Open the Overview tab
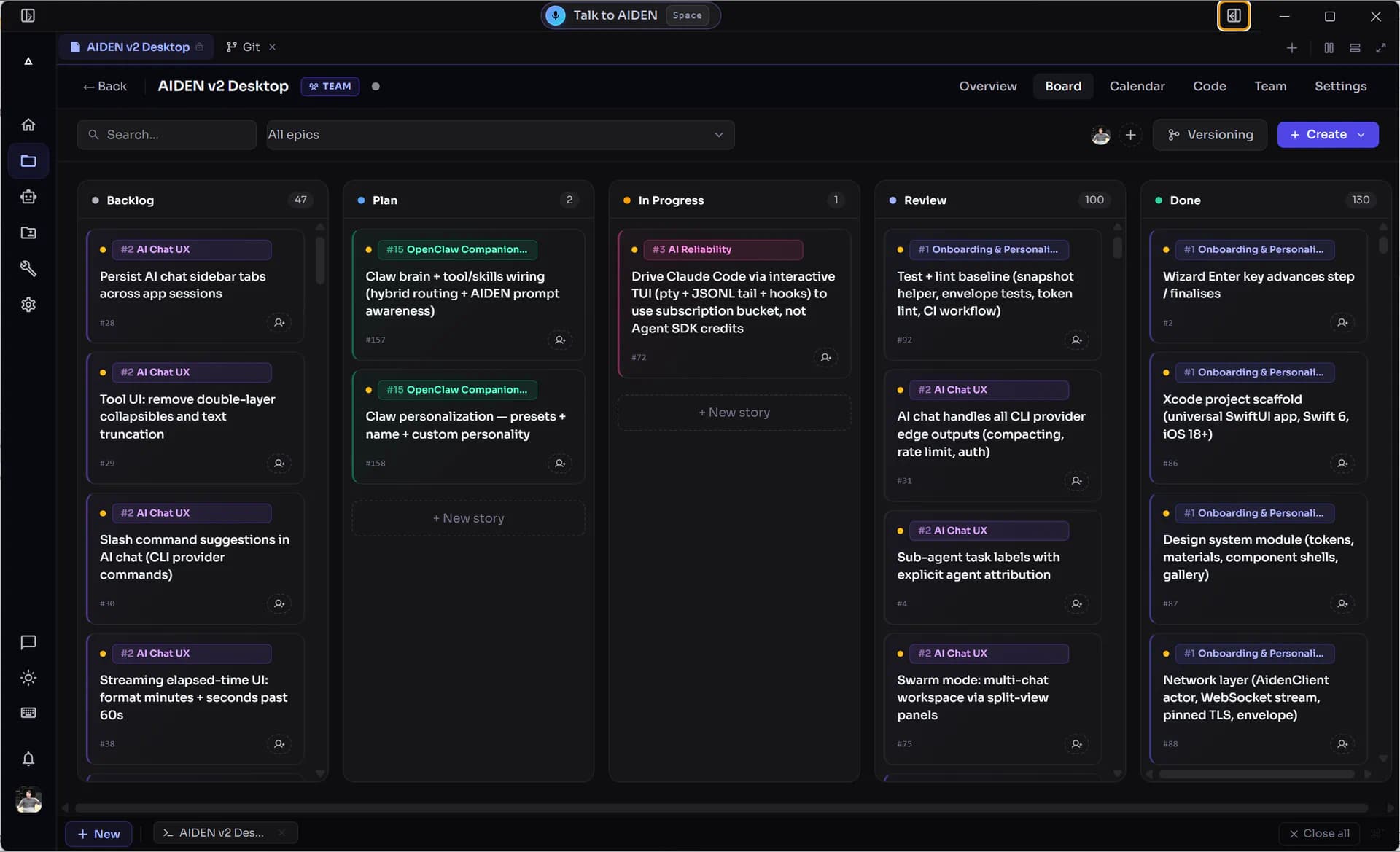1400x852 pixels. [987, 86]
